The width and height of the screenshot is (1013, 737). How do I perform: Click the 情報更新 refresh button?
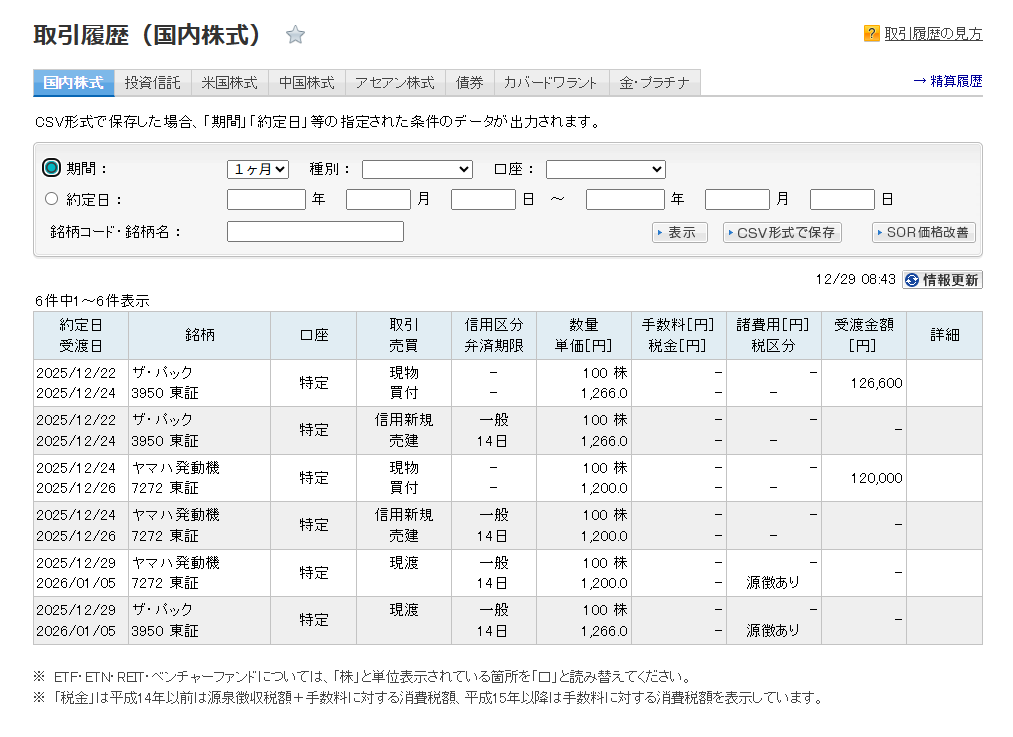942,280
